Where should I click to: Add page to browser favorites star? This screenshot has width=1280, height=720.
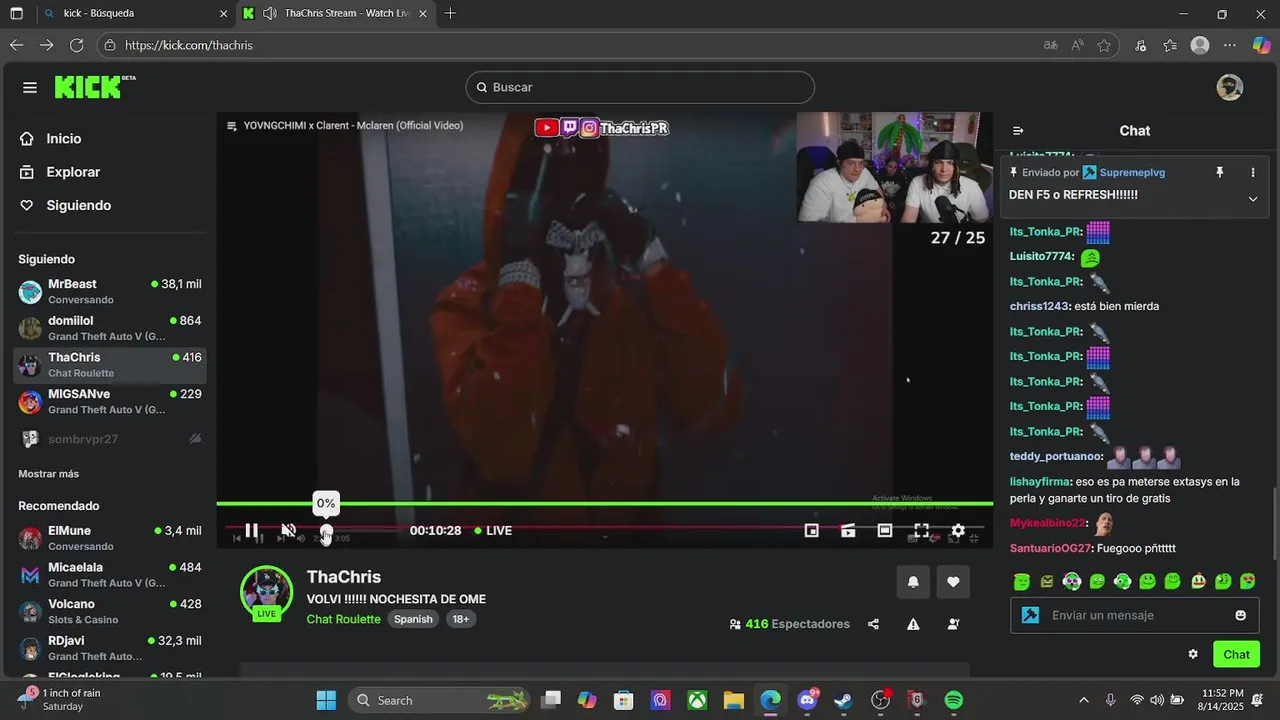tap(1104, 45)
